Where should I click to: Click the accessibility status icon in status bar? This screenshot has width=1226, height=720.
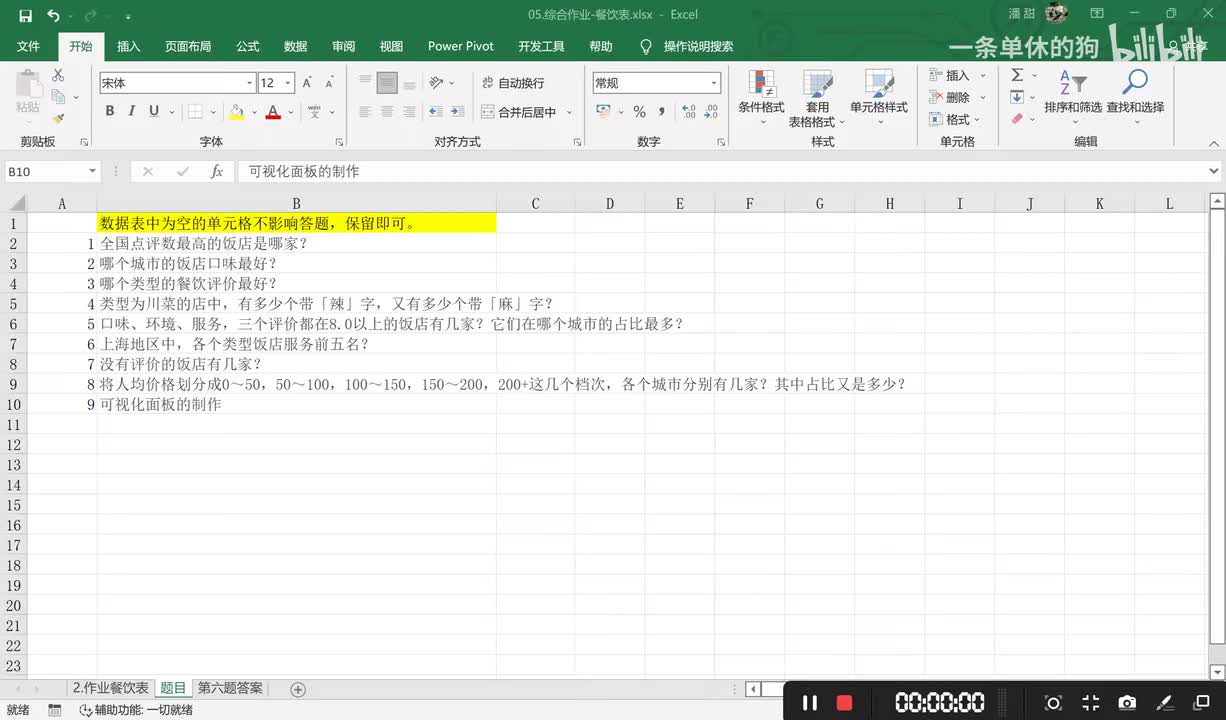coord(84,710)
